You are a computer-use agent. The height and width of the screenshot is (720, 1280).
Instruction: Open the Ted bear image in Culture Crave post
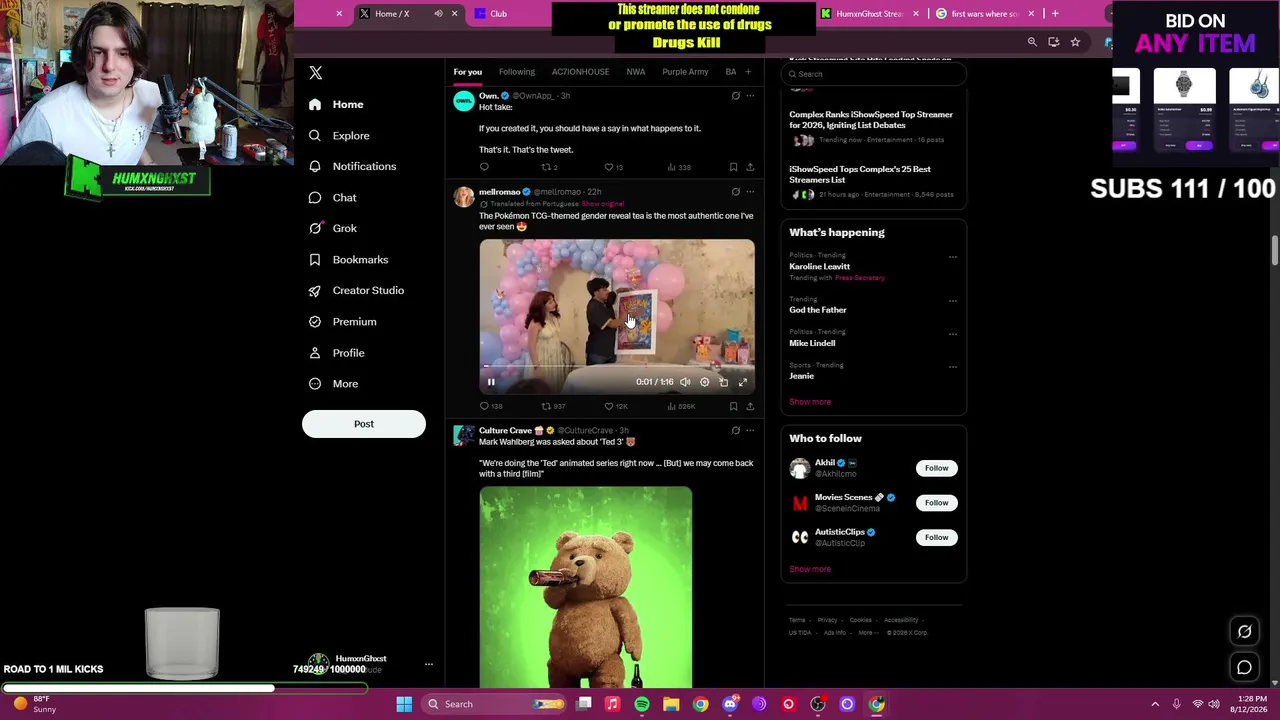[x=585, y=588]
